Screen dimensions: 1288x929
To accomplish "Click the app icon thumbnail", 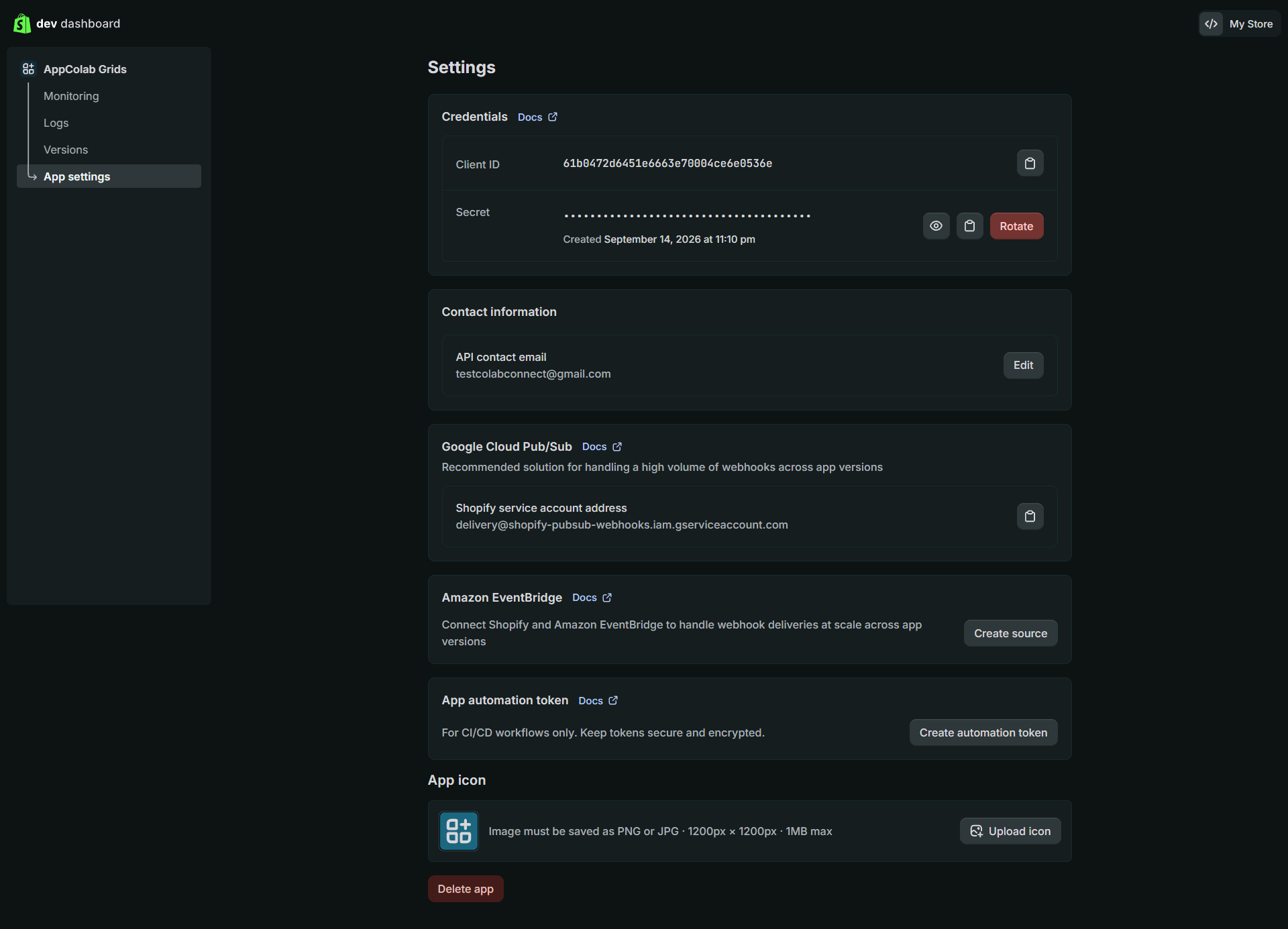I will 459,831.
